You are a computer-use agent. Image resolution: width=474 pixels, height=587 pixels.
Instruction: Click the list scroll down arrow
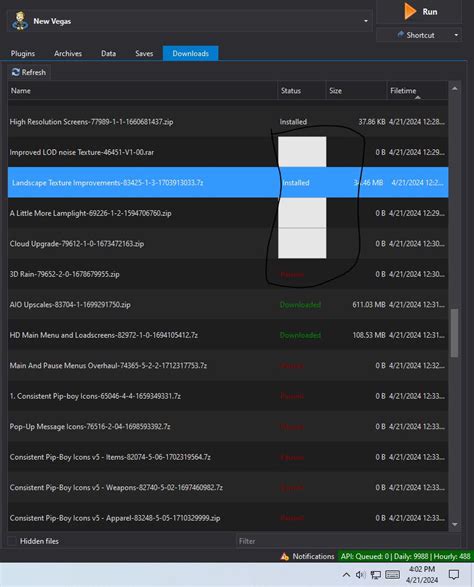click(x=455, y=524)
